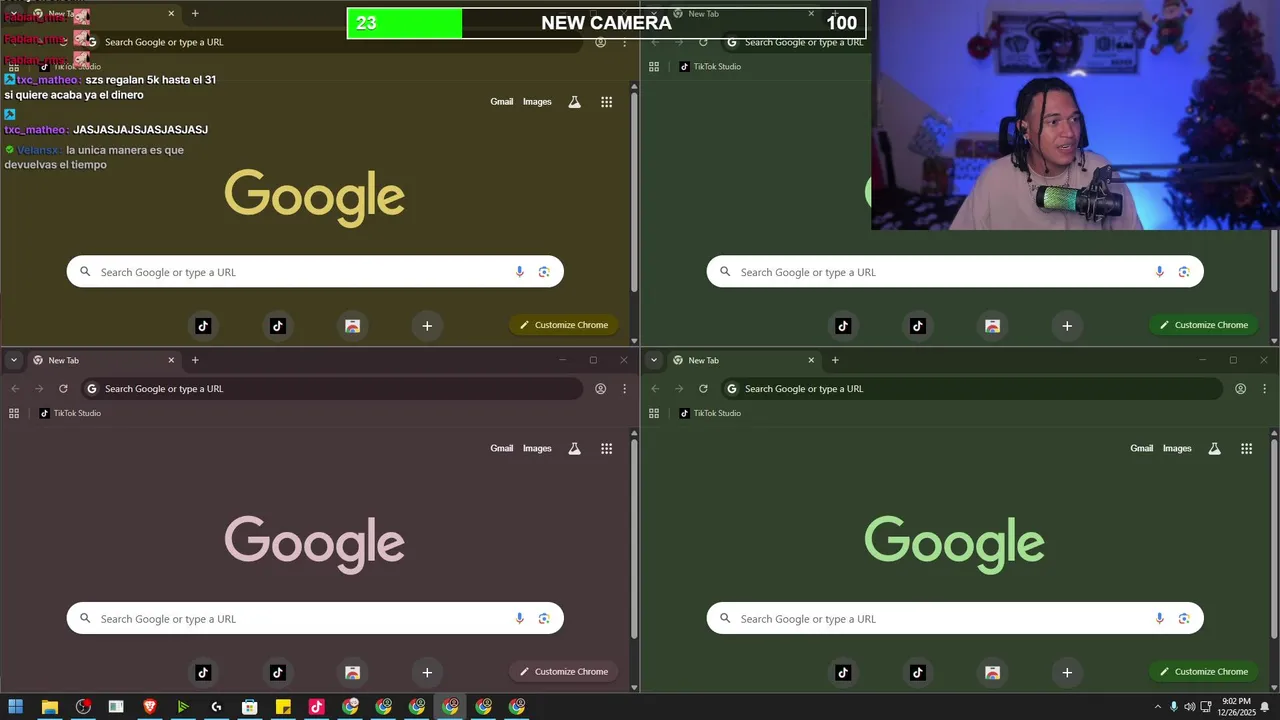Open profile icon in bottom-left Chrome window
Viewport: 1280px width, 720px height.
coord(600,389)
